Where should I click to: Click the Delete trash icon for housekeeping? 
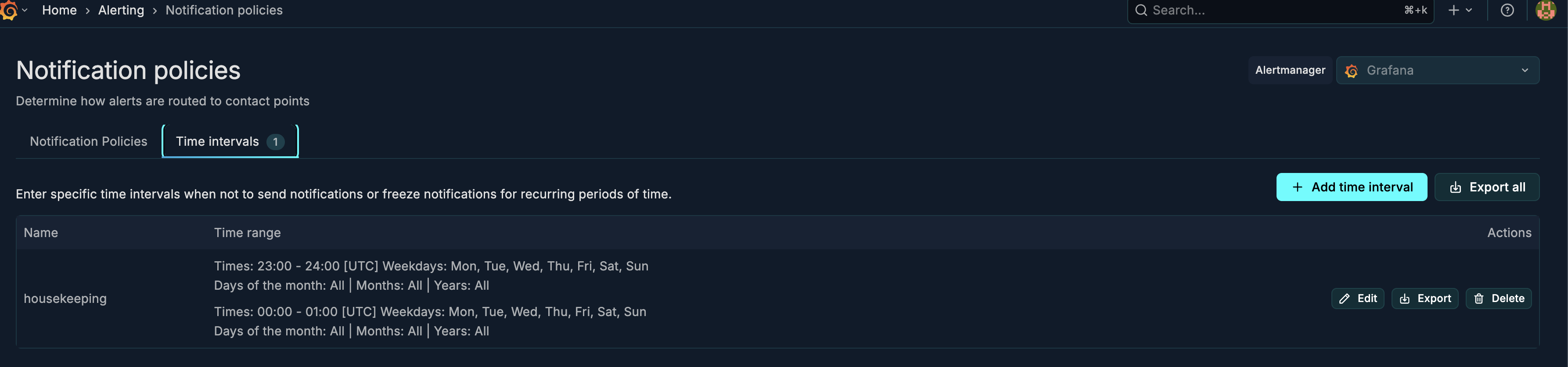1479,298
